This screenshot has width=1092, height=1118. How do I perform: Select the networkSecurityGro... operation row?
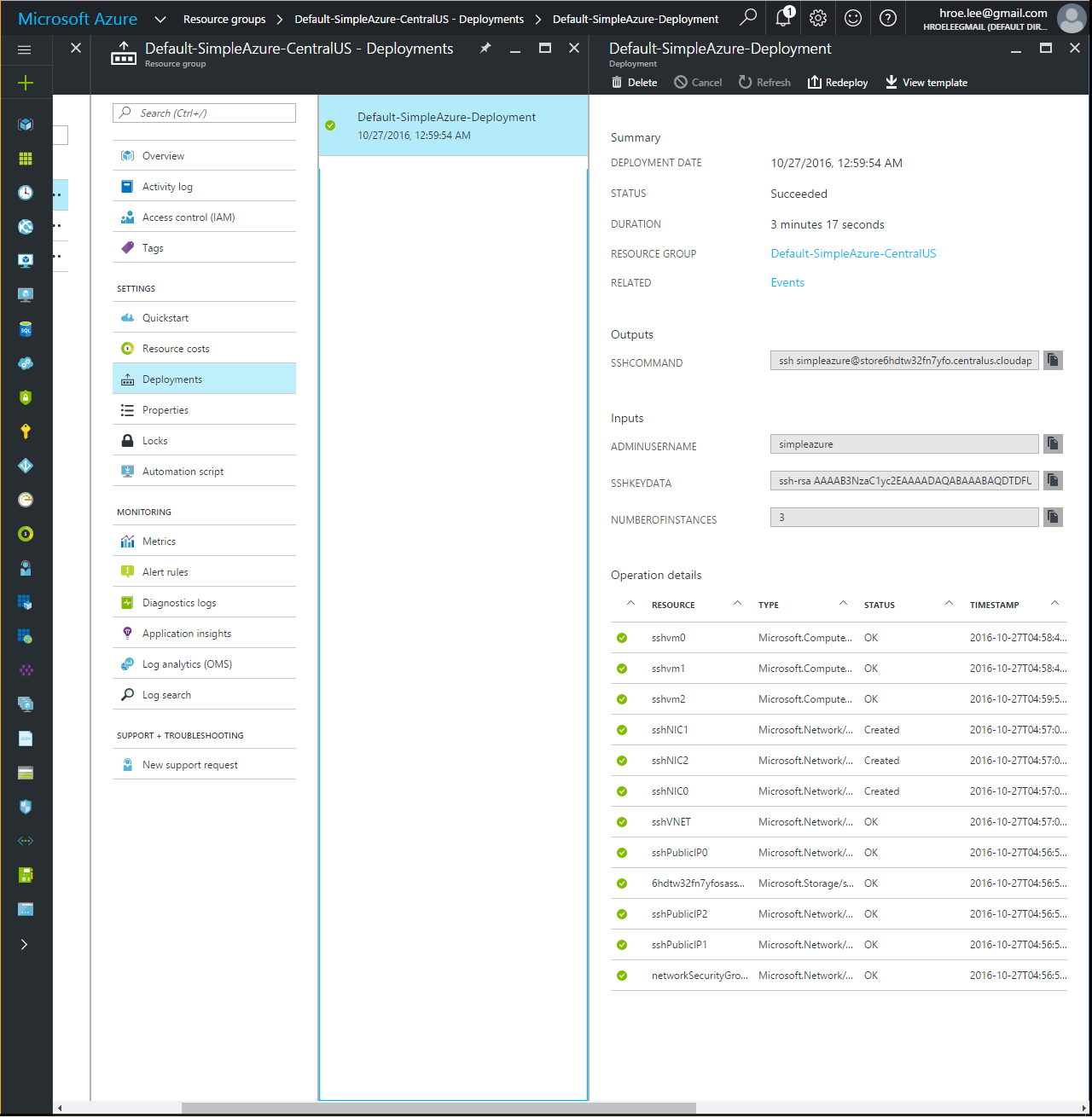pyautogui.click(x=839, y=976)
